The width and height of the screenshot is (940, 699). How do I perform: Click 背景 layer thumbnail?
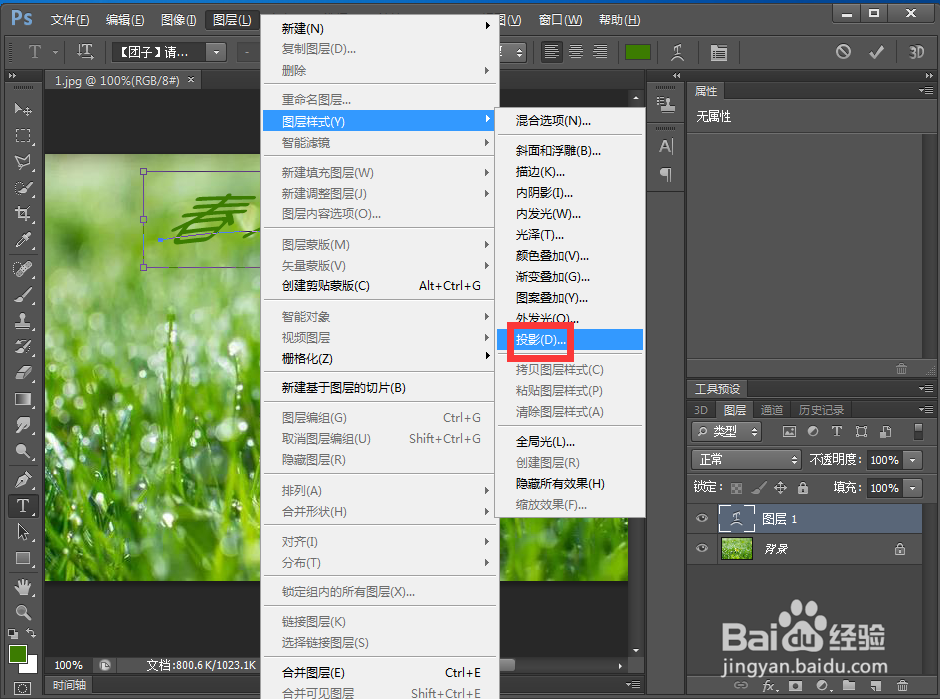coord(736,549)
